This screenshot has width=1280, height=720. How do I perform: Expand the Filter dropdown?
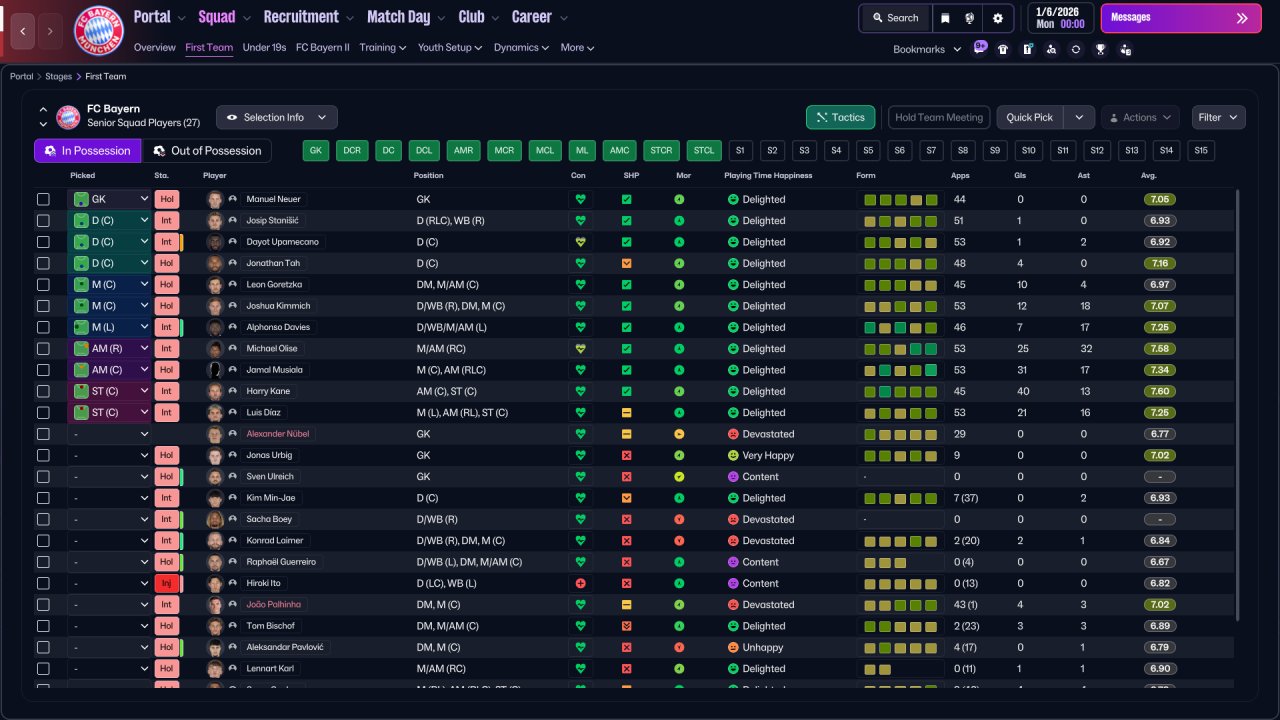[1218, 117]
